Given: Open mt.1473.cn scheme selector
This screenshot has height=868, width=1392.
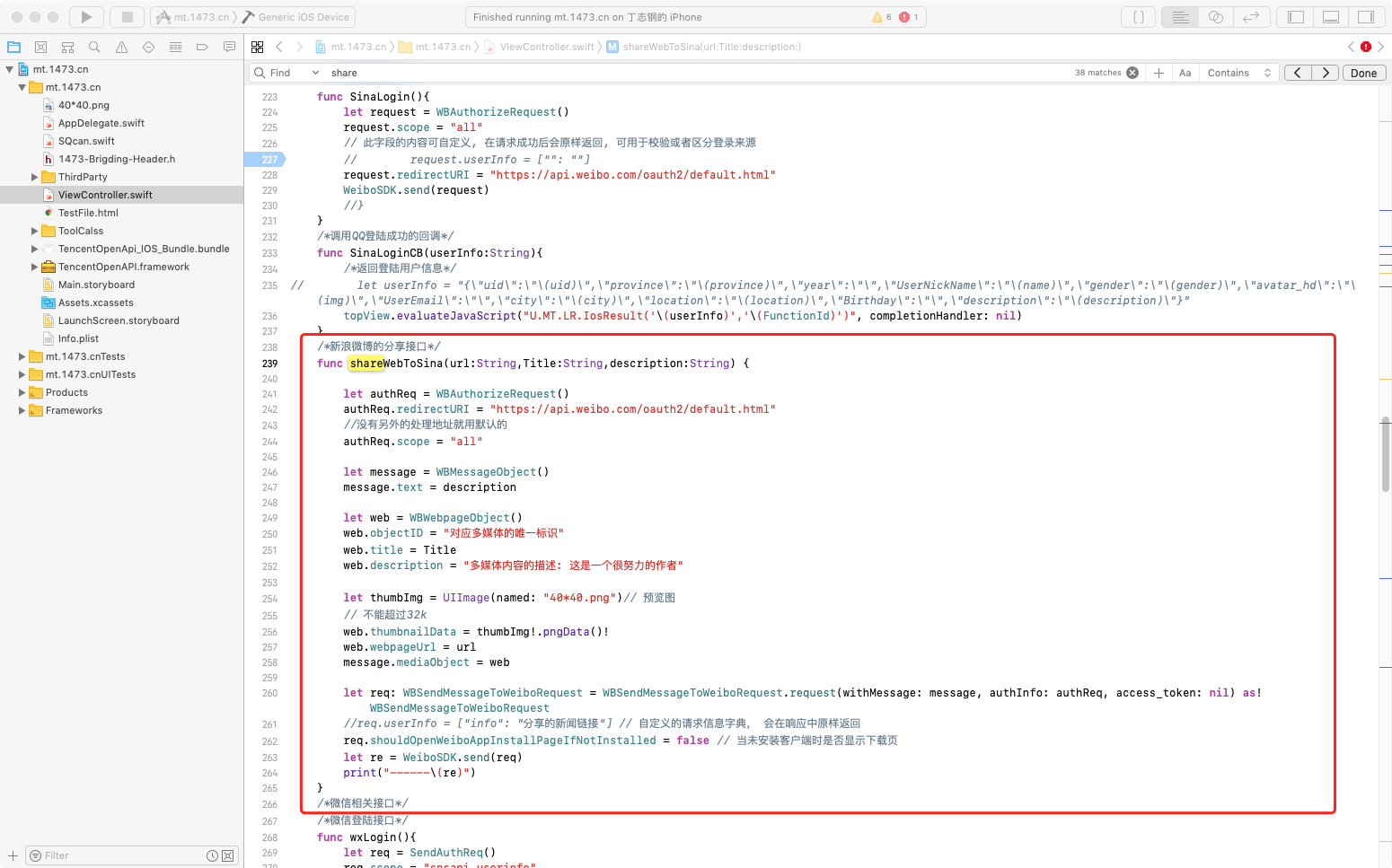Looking at the screenshot, I should coord(191,17).
